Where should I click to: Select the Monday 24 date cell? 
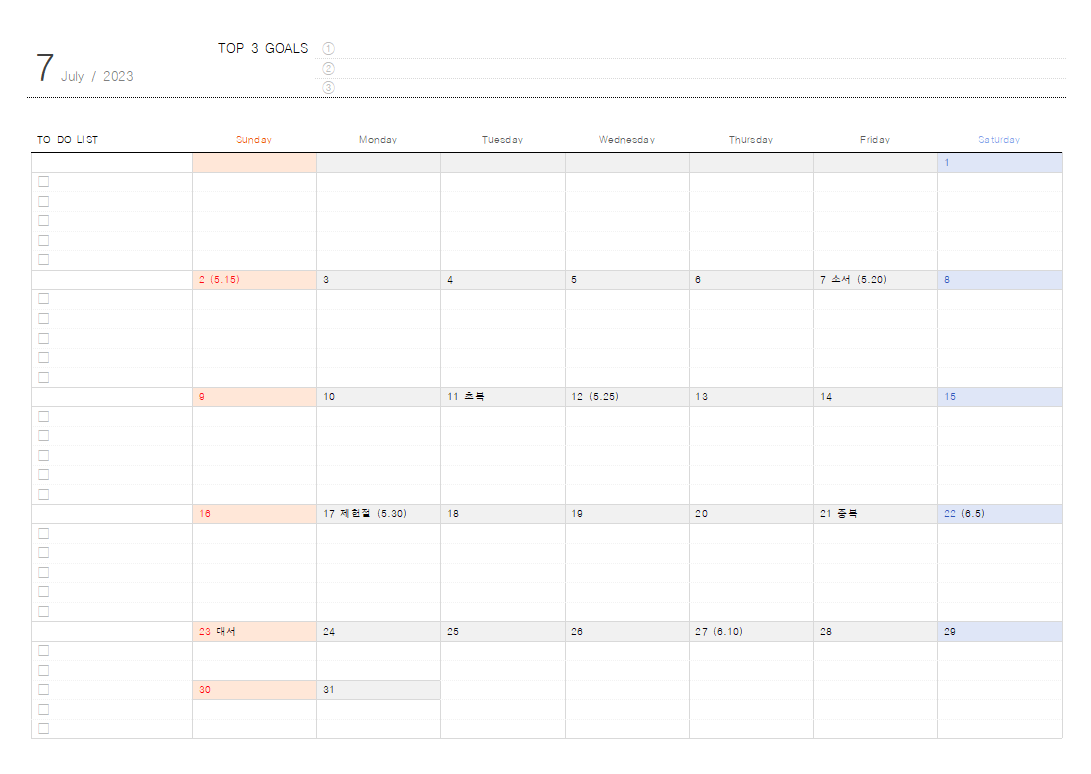click(x=379, y=631)
